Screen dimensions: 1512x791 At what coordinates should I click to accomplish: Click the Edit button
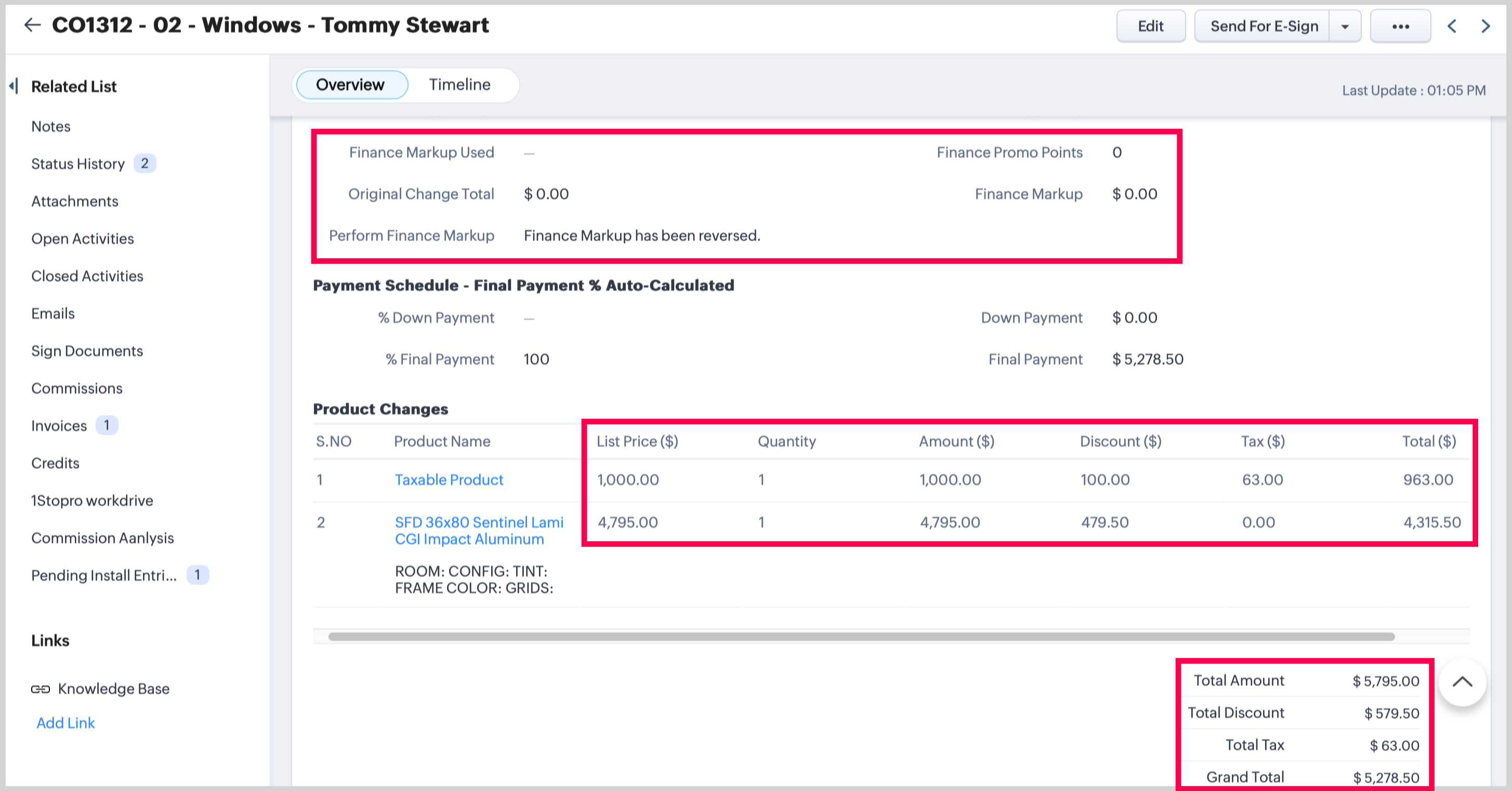tap(1150, 27)
